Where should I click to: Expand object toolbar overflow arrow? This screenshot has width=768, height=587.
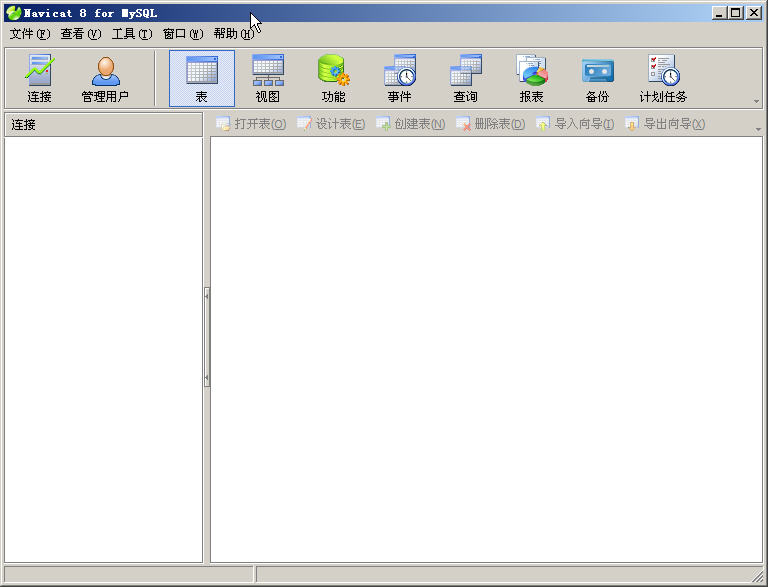click(x=757, y=129)
